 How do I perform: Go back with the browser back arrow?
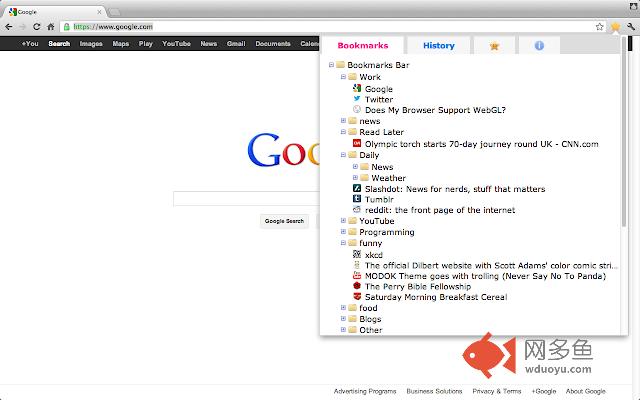(9, 27)
